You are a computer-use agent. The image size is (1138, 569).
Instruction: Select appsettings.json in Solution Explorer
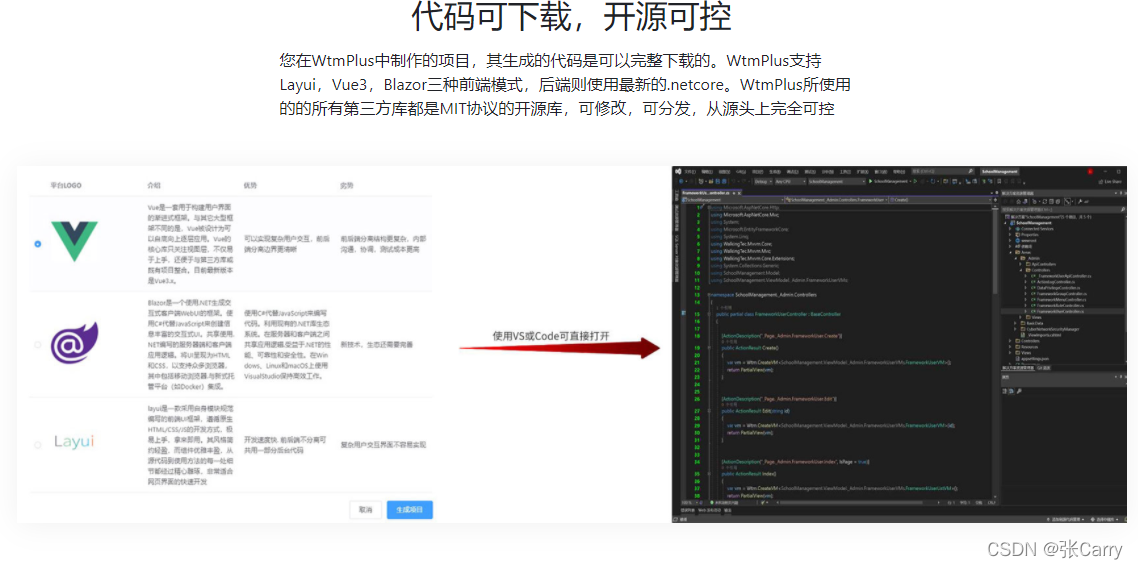pyautogui.click(x=1035, y=359)
